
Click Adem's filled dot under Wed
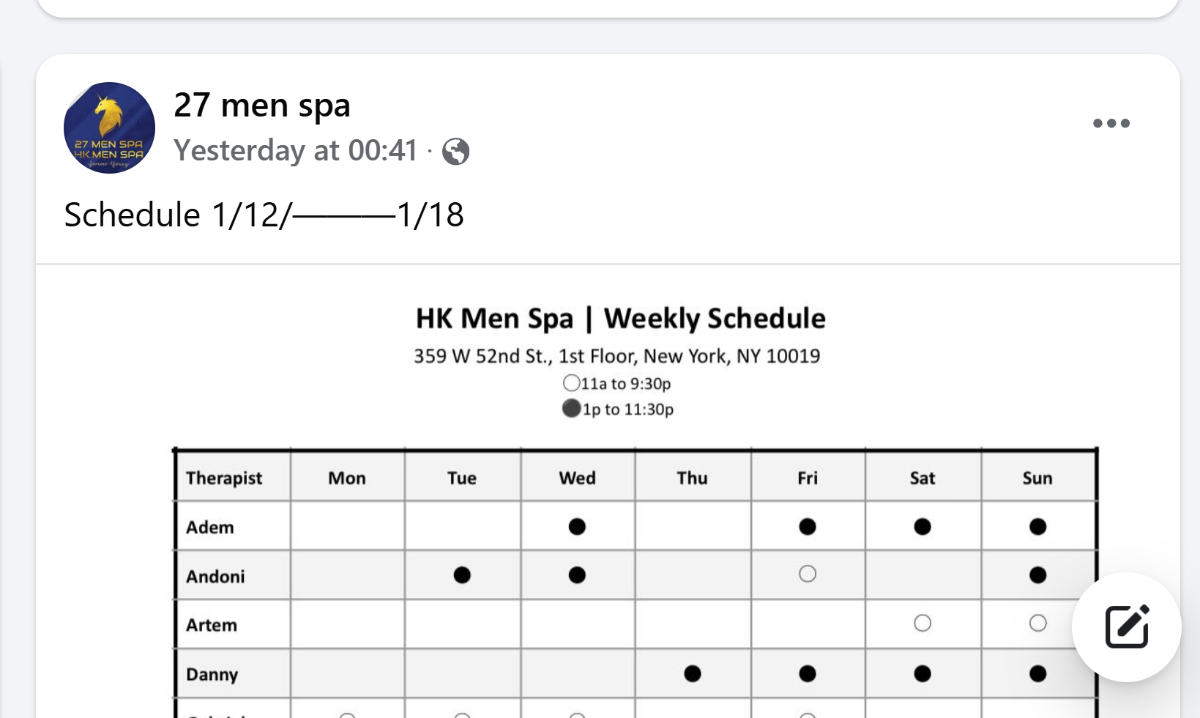click(577, 527)
